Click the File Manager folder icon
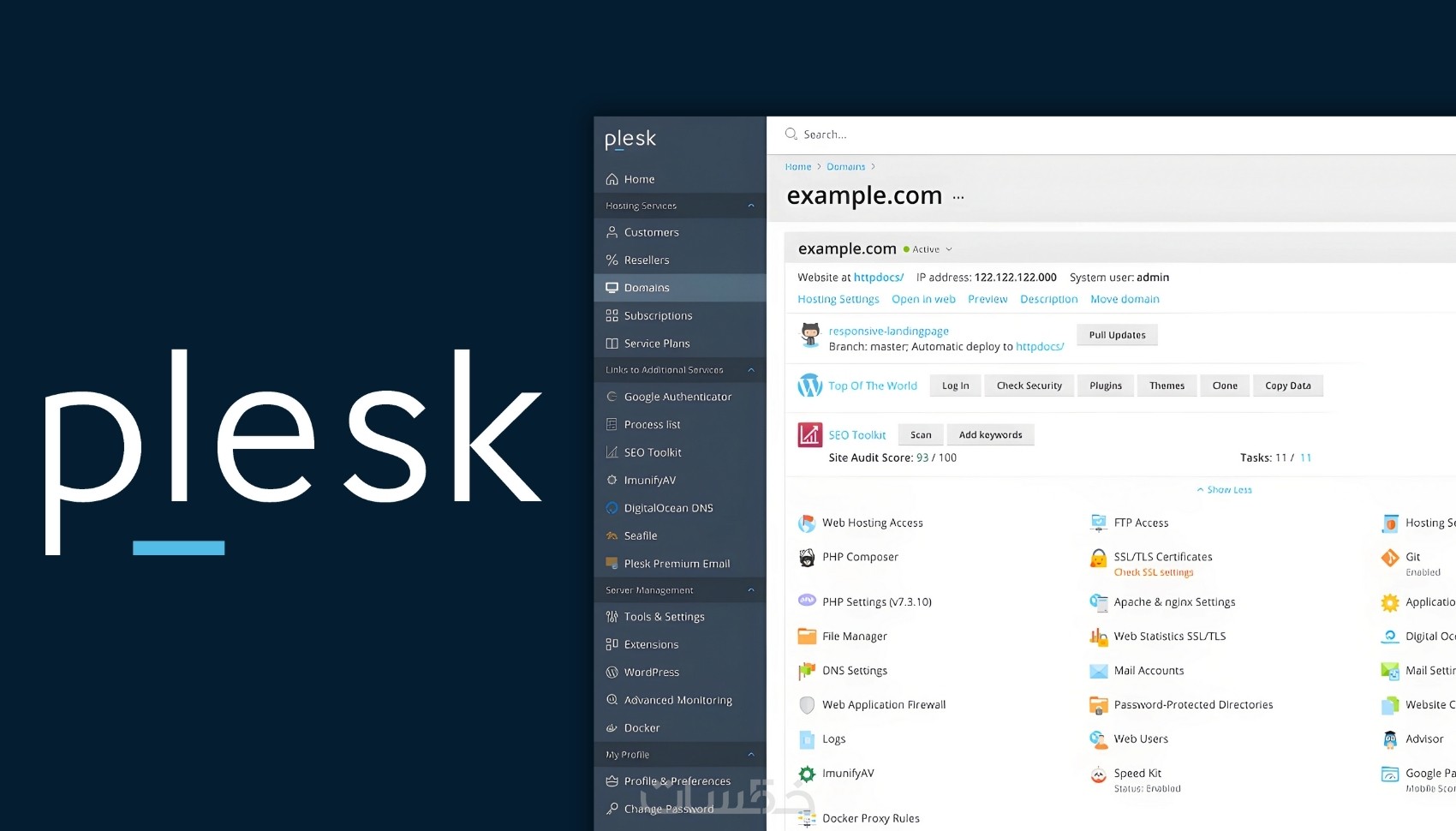 click(x=807, y=637)
